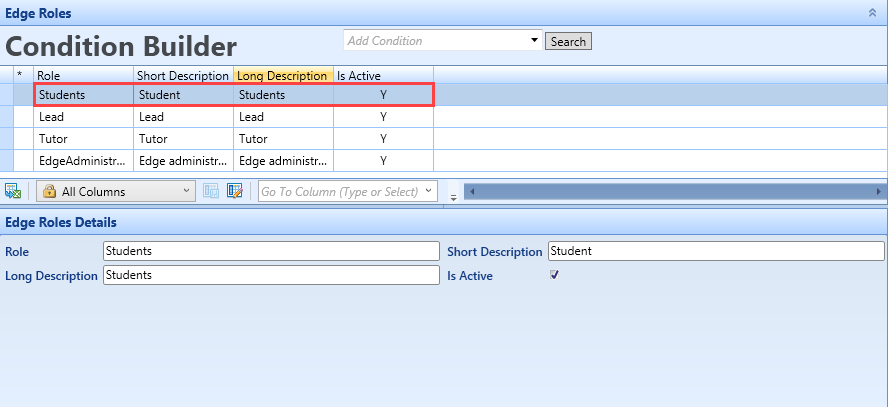The height and width of the screenshot is (407, 888).
Task: Click the Role text field in details
Action: (271, 251)
